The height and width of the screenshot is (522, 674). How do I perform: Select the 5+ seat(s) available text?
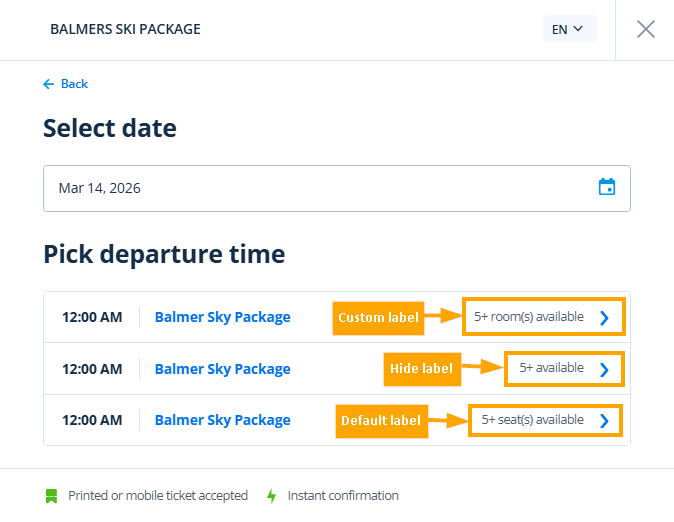tap(532, 420)
